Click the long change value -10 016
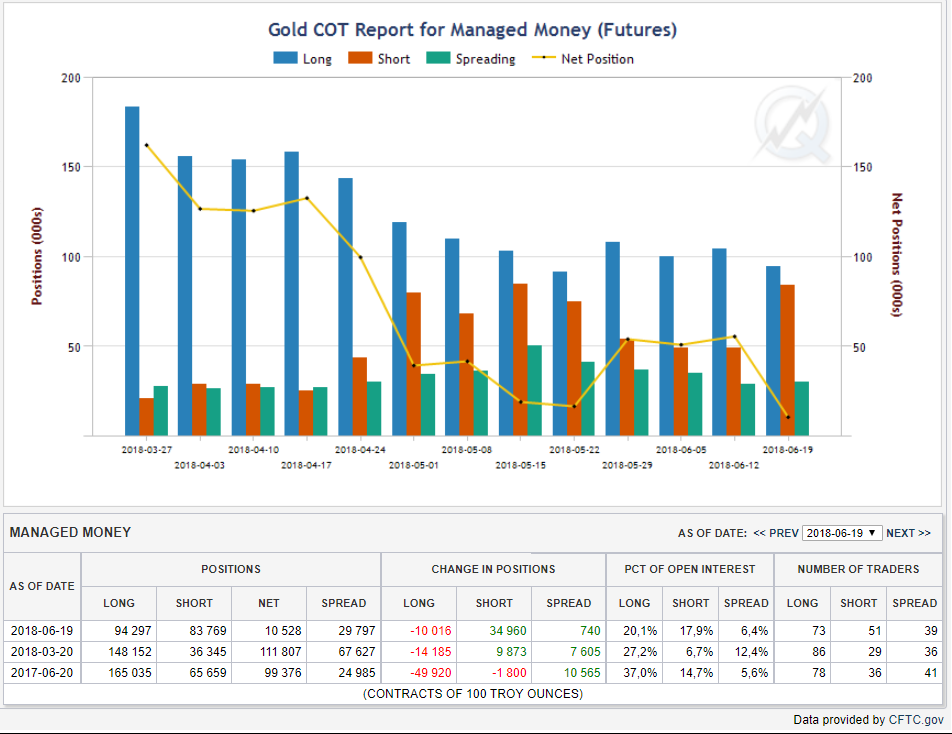 click(x=430, y=631)
